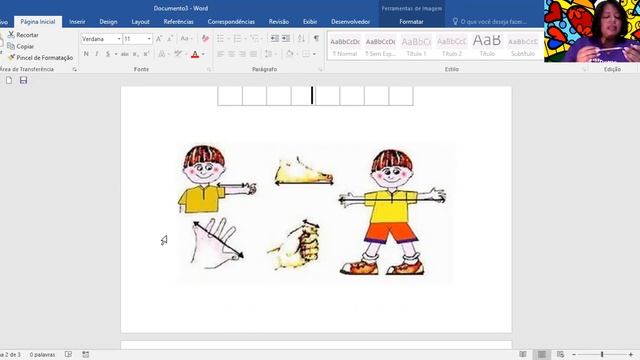
Task: Open the Formatar picture tools tab
Action: click(411, 22)
